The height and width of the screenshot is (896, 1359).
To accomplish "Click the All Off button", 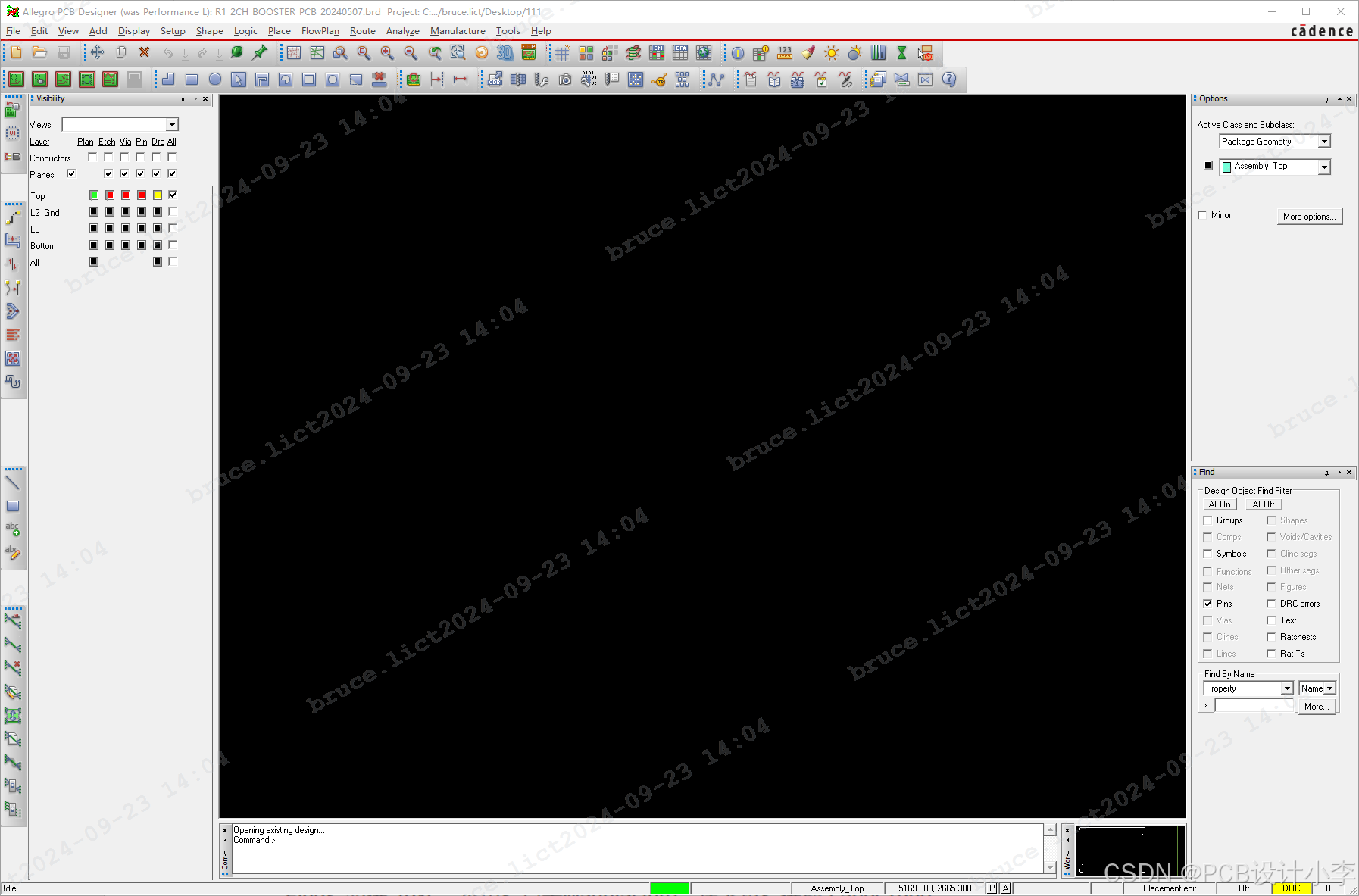I will (x=1264, y=504).
